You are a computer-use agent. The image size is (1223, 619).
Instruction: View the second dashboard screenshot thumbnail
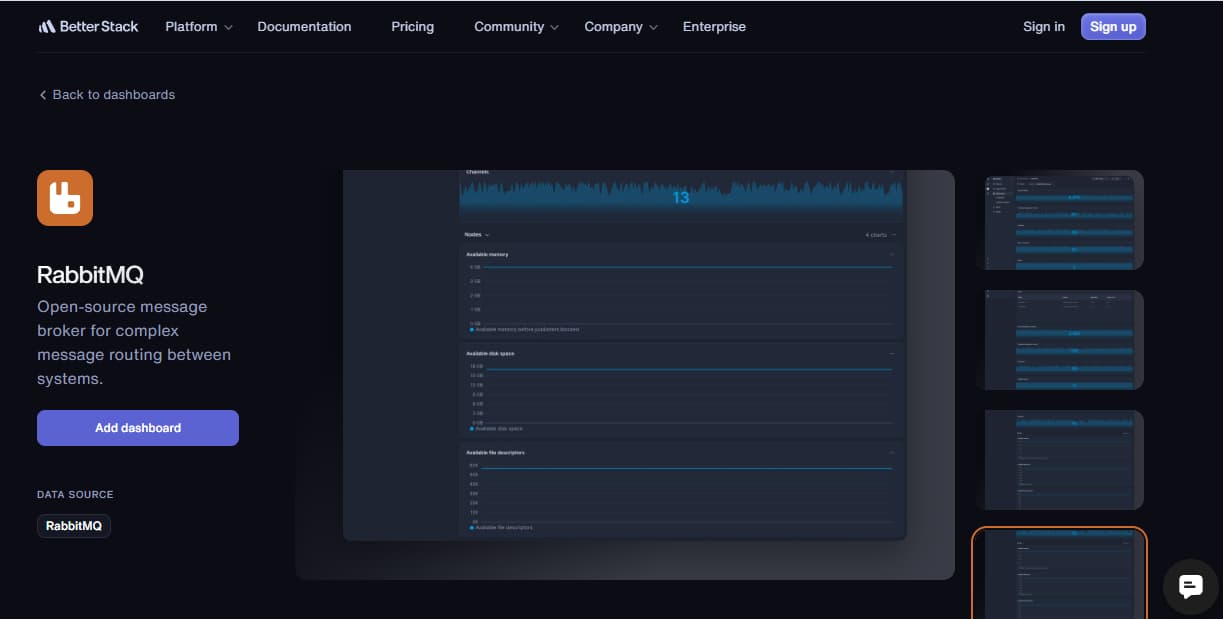[1059, 340]
